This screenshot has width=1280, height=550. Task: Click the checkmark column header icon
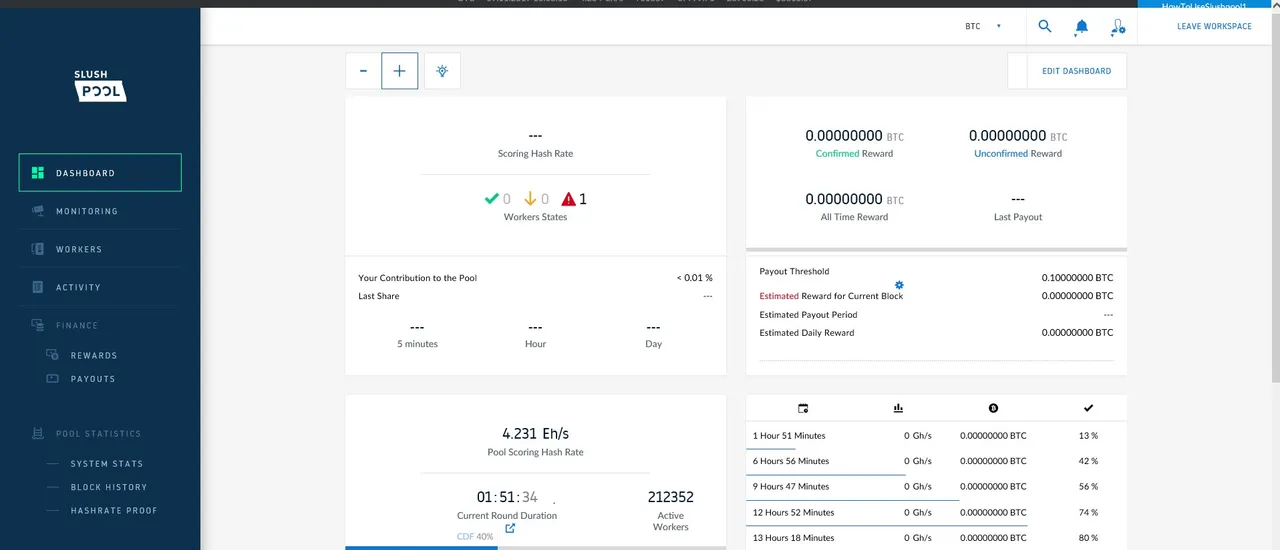click(1088, 408)
